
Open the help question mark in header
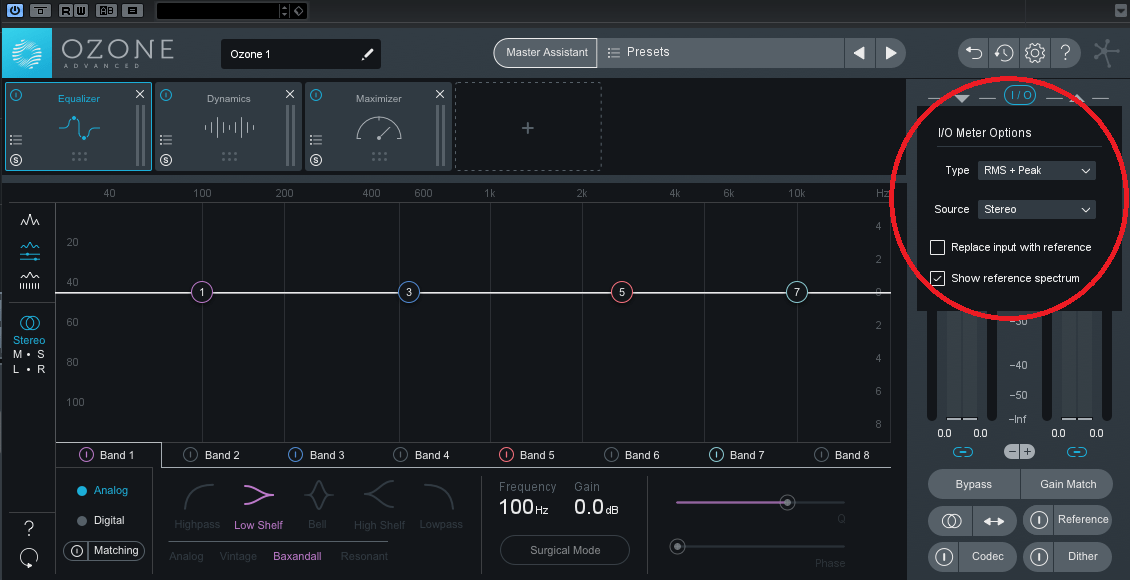[x=1066, y=53]
